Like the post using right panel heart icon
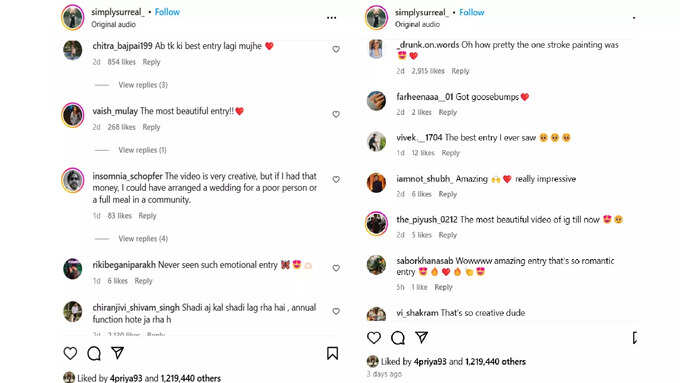 (374, 337)
